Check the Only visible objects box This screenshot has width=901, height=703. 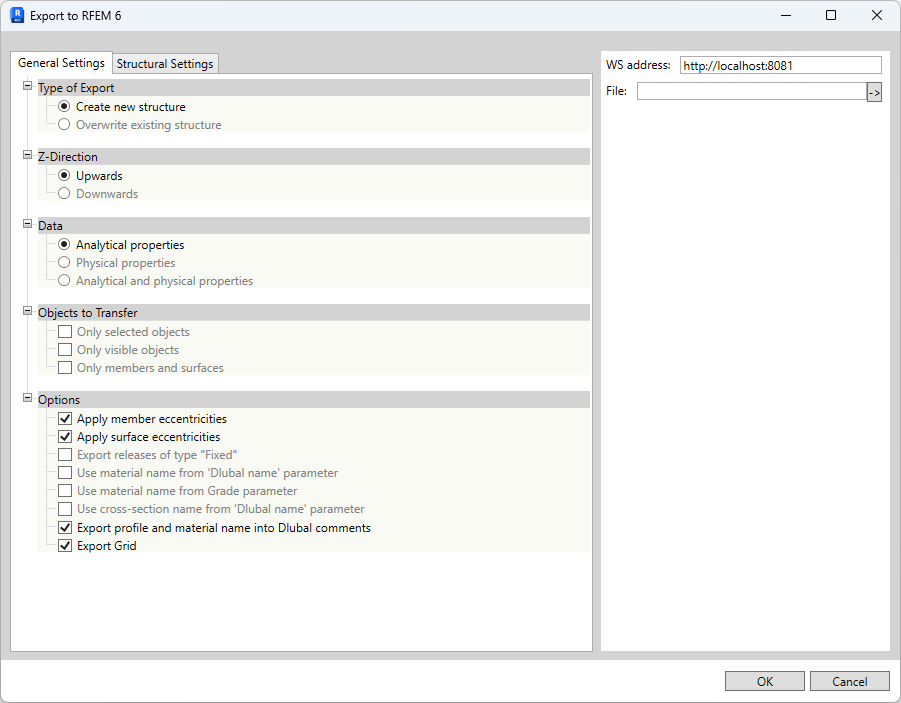[65, 349]
